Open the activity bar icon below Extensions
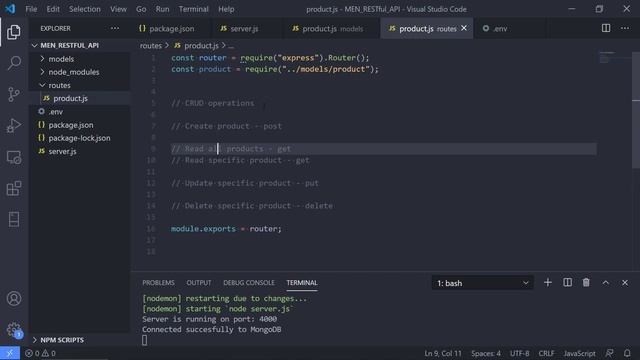Screen dimensions: 640x360 pyautogui.click(x=14, y=220)
